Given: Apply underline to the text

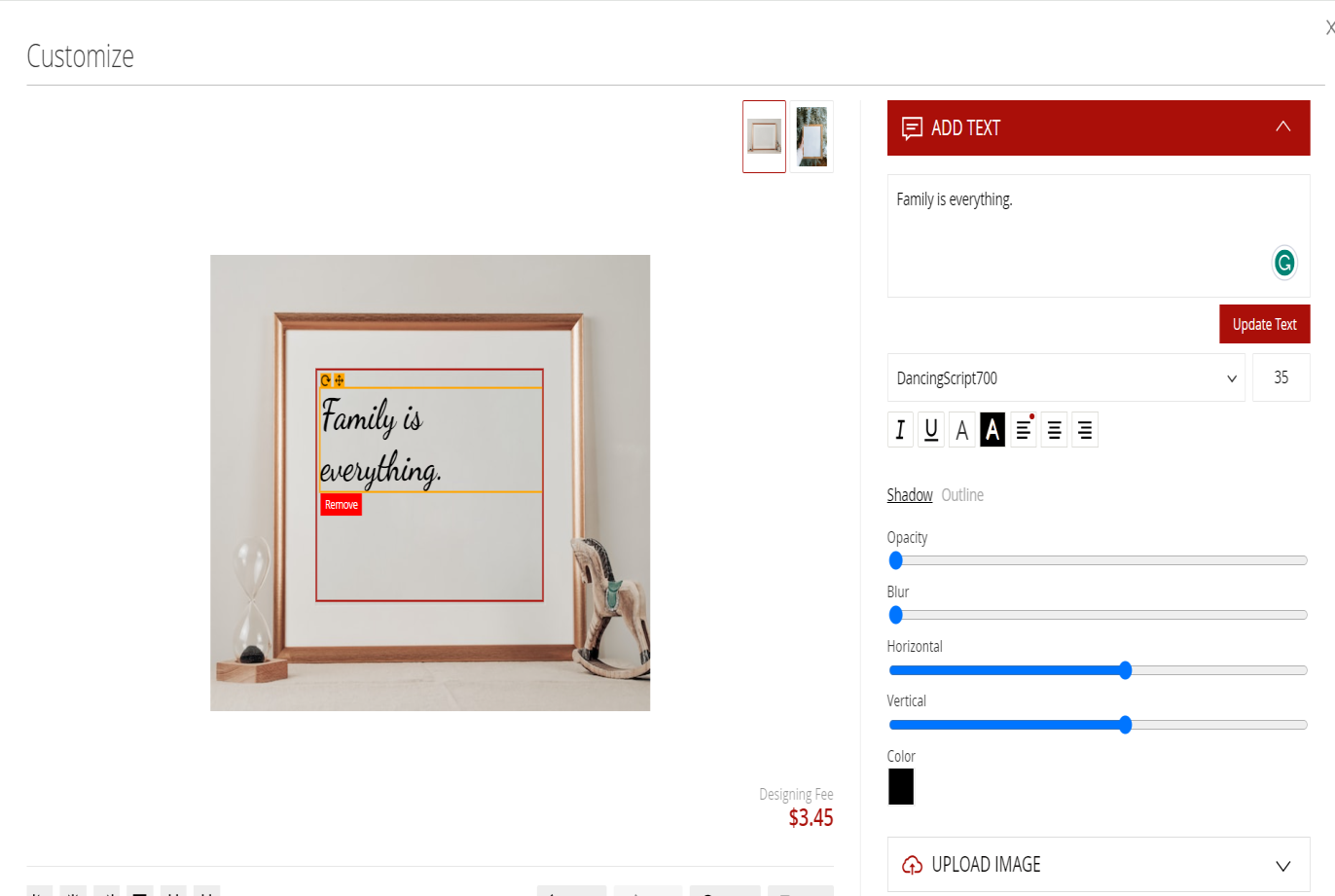Looking at the screenshot, I should (930, 429).
